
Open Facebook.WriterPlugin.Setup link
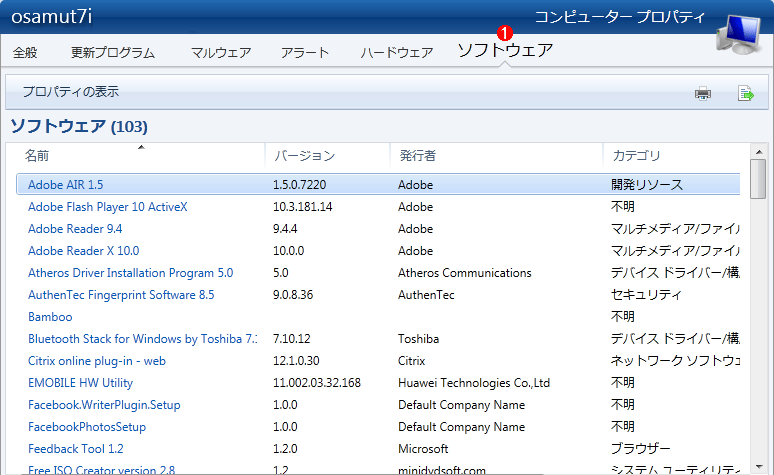[104, 405]
